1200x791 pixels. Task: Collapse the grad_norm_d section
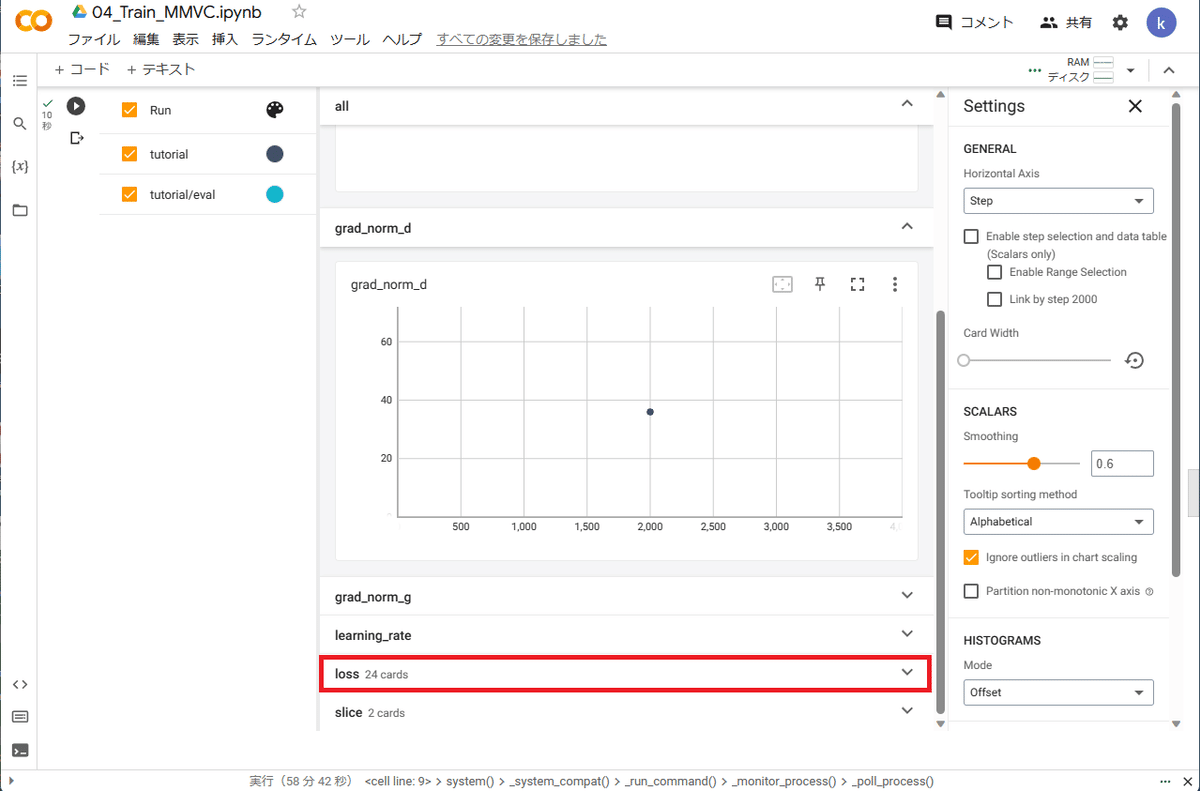(907, 227)
